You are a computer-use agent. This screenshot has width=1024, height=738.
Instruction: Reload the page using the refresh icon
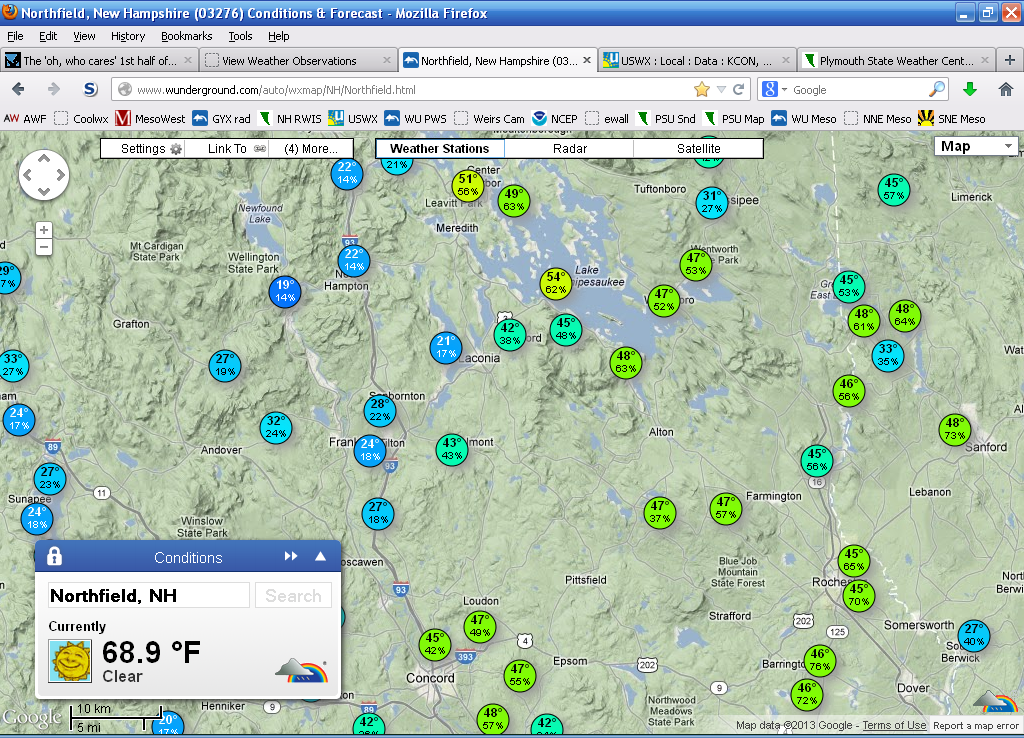739,89
